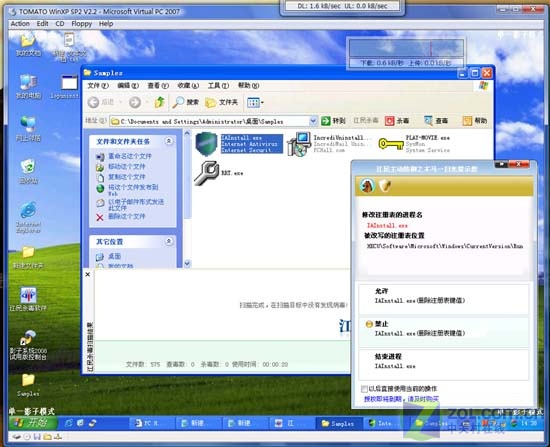This screenshot has height=447, width=550.
Task: Click the shield icon in alert dialog
Action: 385,186
